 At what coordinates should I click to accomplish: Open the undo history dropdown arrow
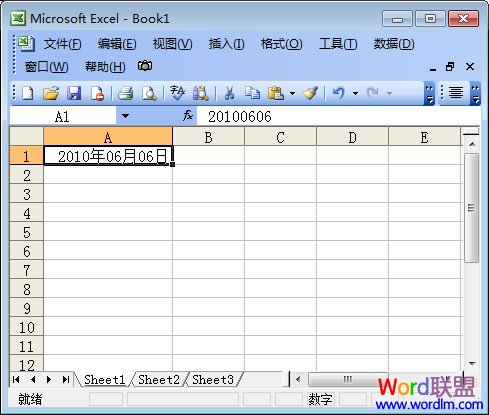pyautogui.click(x=355, y=93)
